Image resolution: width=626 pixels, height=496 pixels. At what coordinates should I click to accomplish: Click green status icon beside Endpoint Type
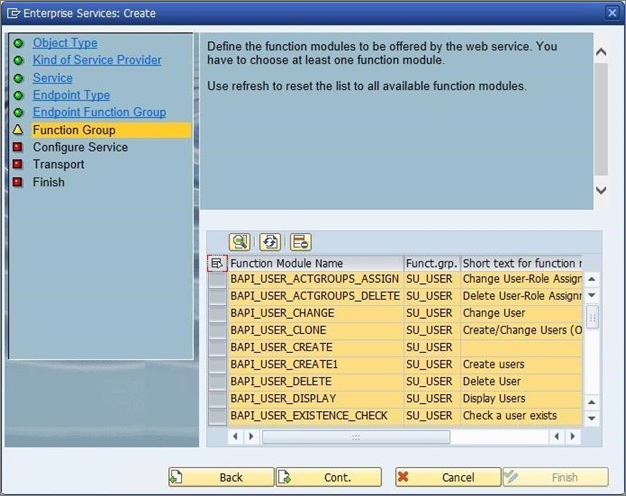[x=18, y=95]
